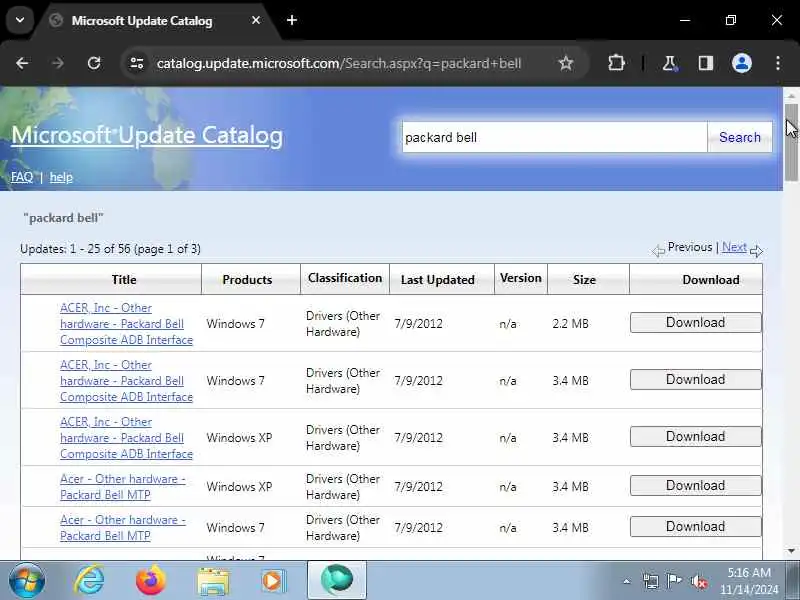Open the profile avatar menu

tap(742, 63)
